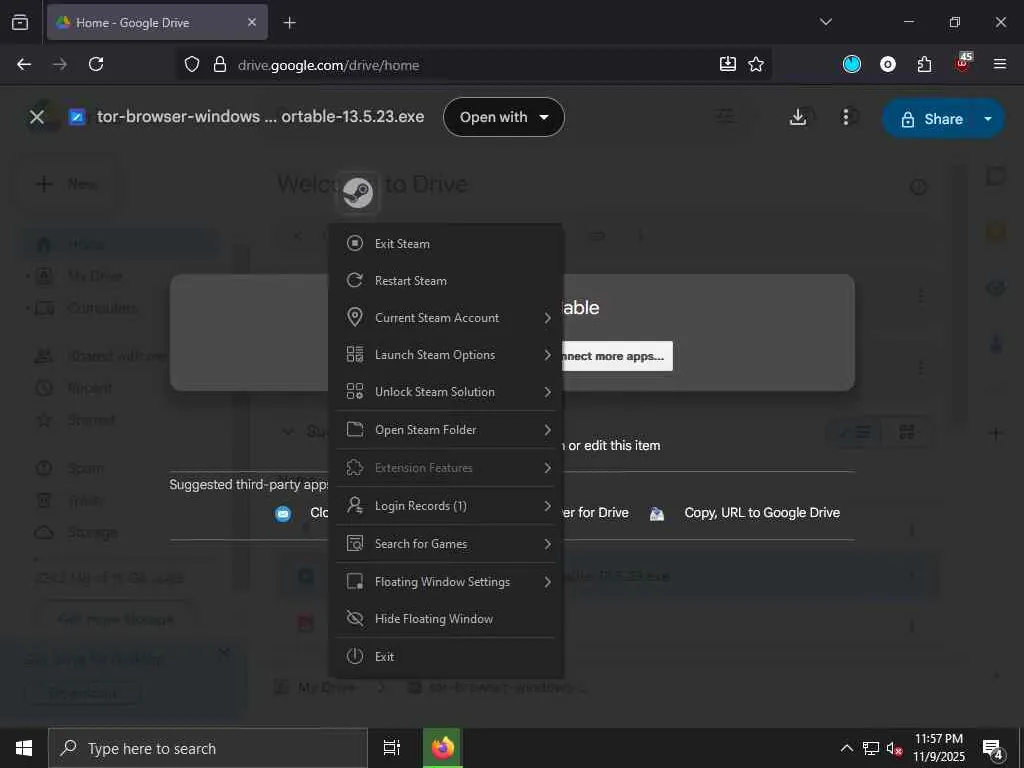Click the padlock site info icon

coord(220,65)
